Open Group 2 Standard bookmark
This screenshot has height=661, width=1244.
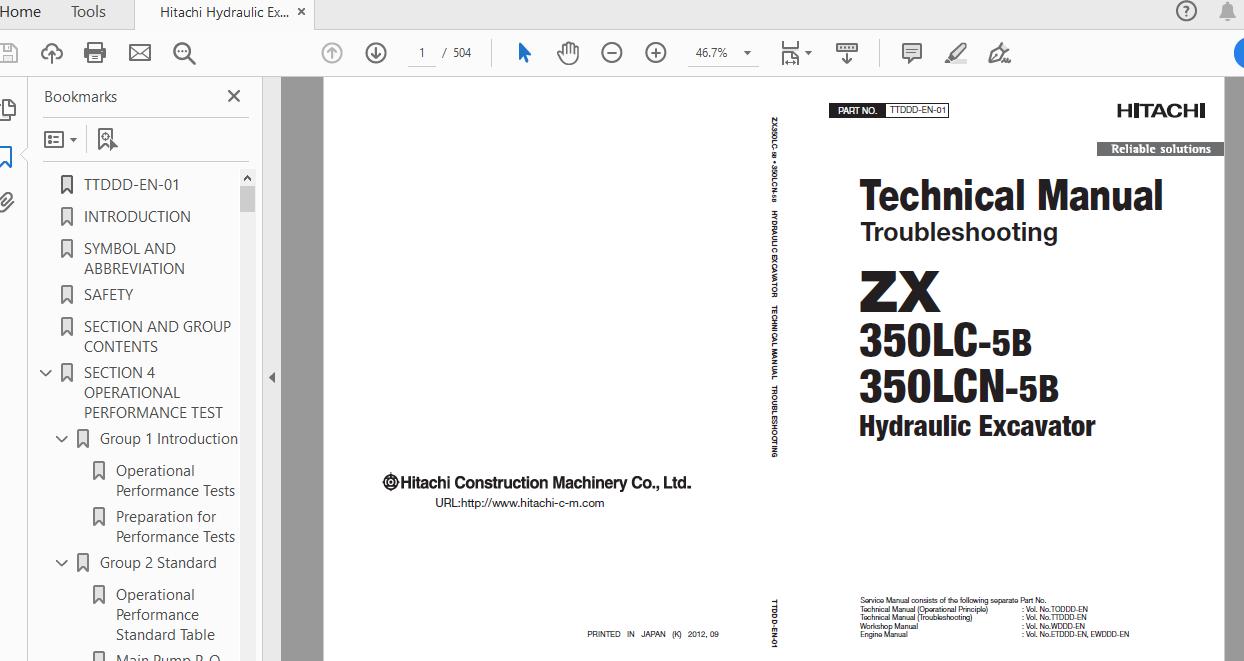pos(158,563)
